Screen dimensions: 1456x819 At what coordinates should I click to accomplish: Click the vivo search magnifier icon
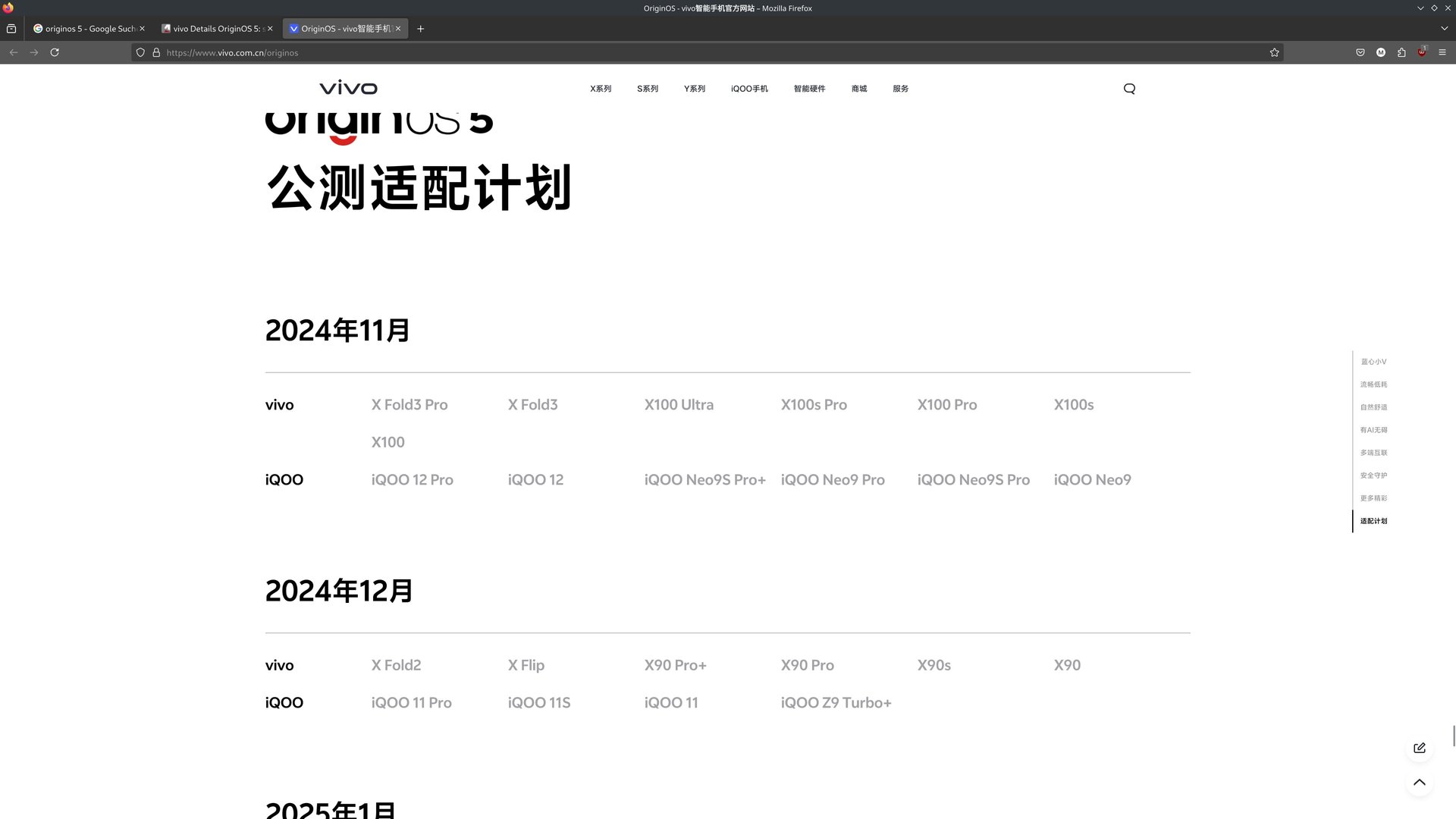(x=1129, y=89)
